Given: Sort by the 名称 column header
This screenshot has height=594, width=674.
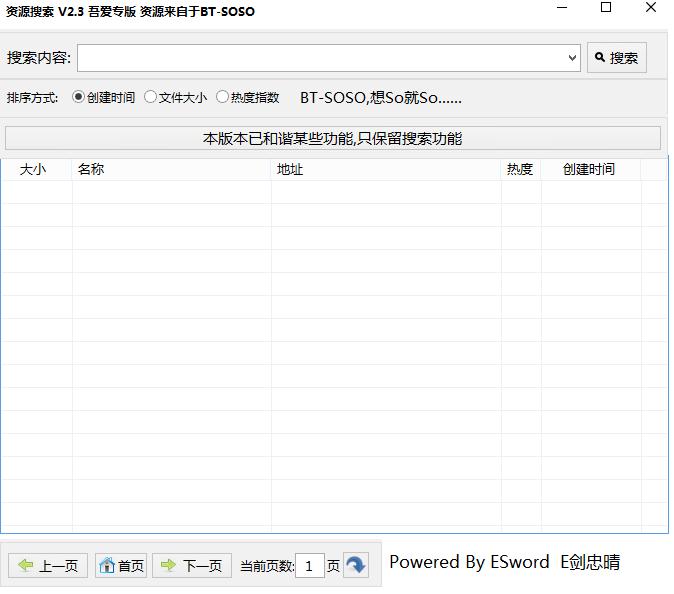Looking at the screenshot, I should click(x=171, y=169).
